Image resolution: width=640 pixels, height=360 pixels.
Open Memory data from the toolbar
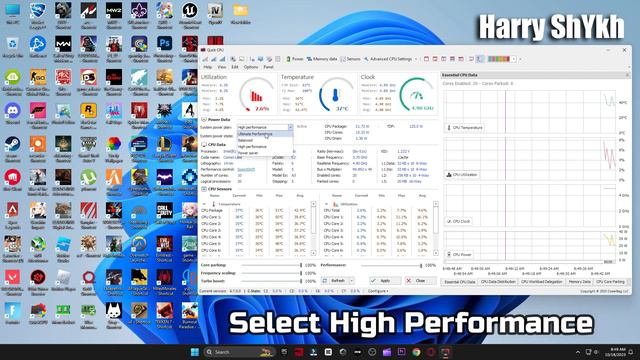322,59
